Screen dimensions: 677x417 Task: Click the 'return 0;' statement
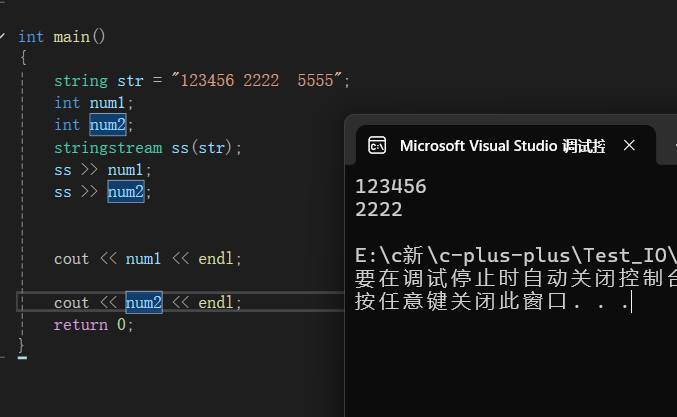click(94, 325)
